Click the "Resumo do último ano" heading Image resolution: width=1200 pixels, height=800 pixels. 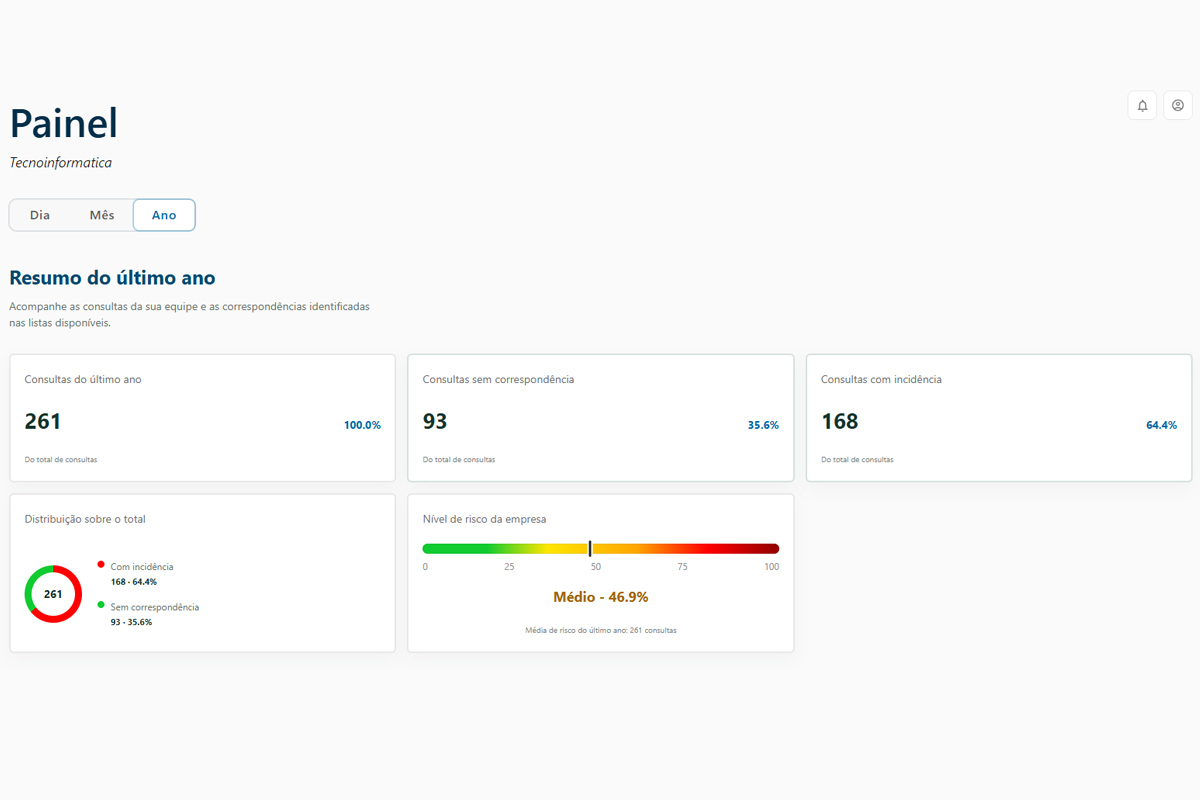pos(112,278)
